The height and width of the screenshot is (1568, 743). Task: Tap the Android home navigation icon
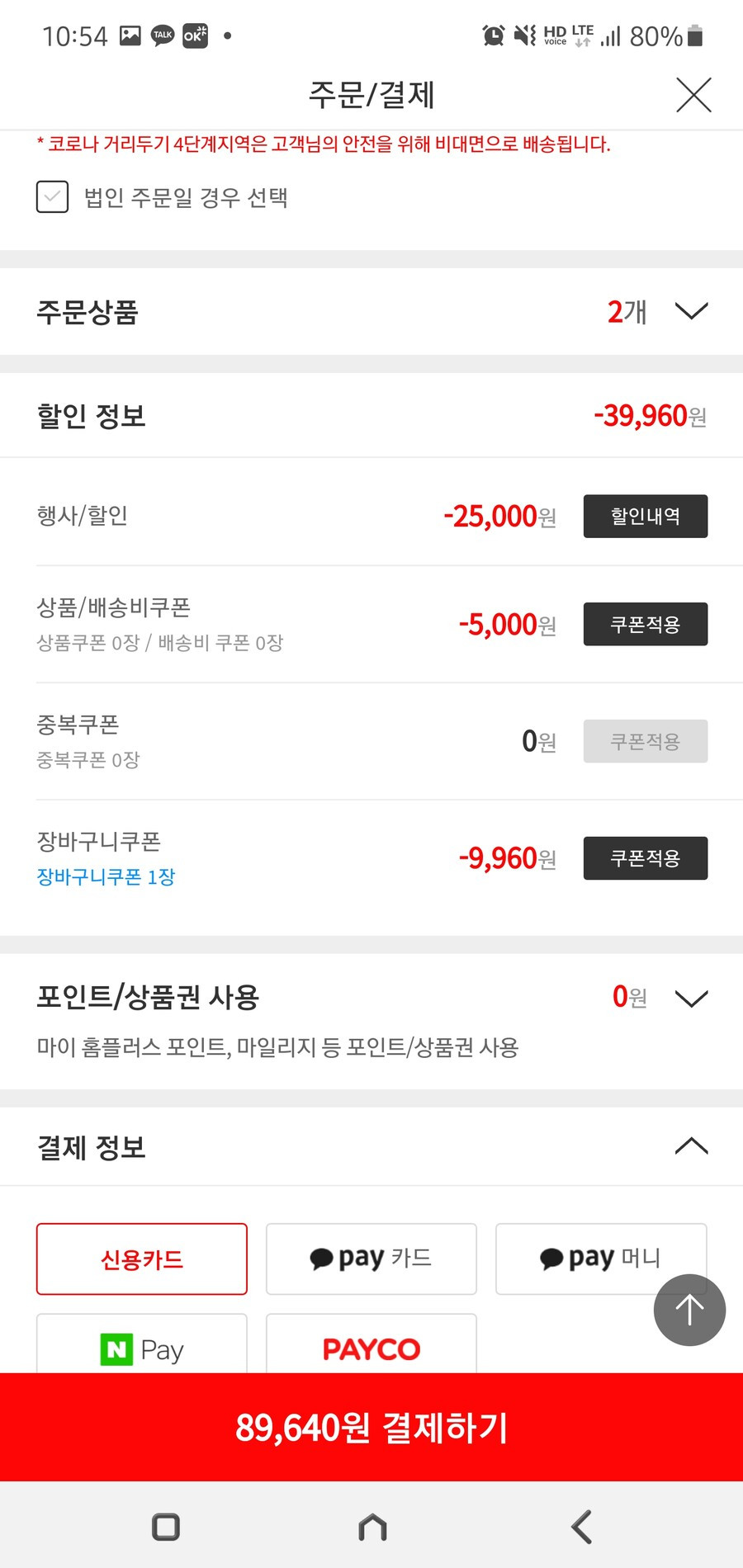(372, 1527)
